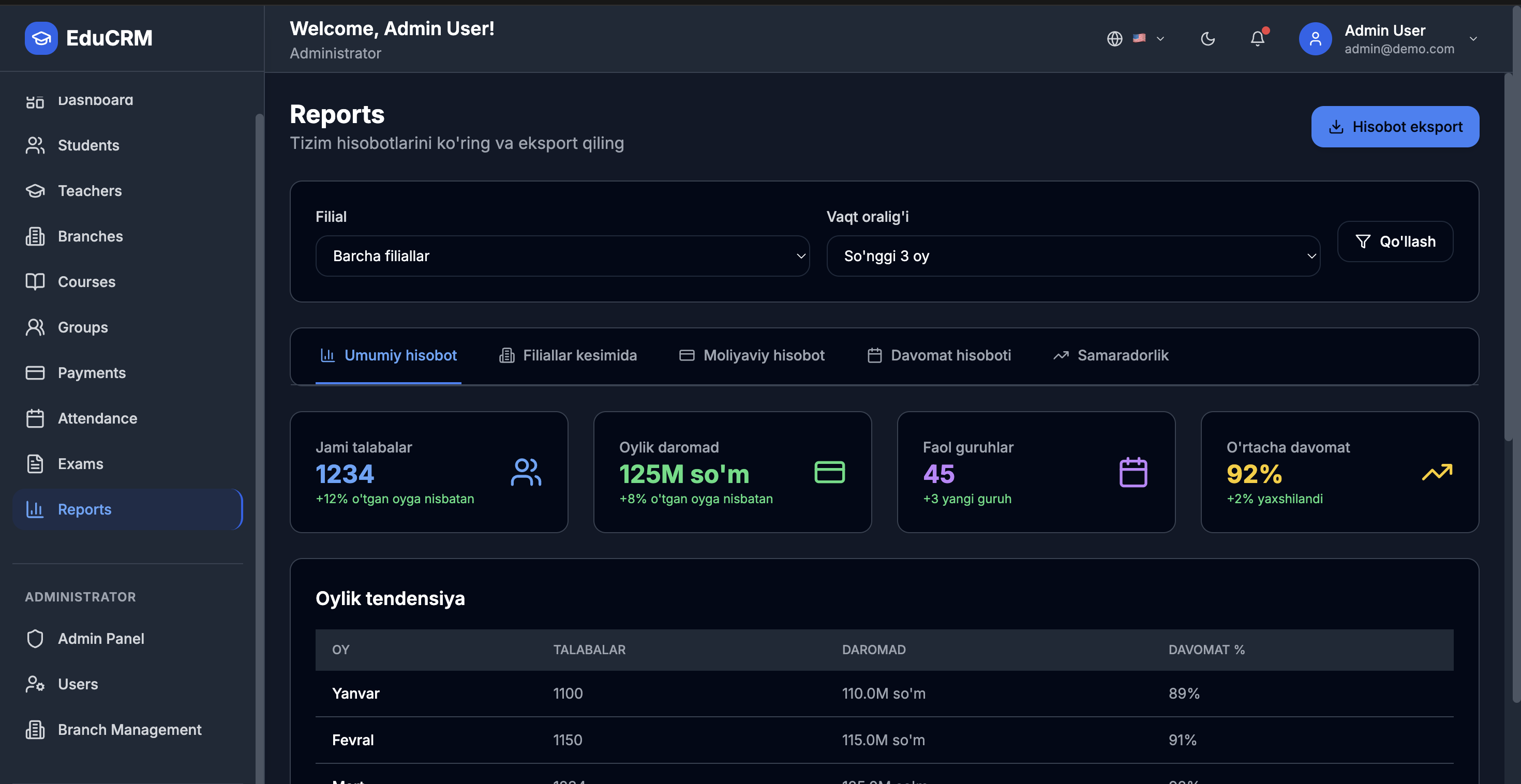Screen dimensions: 1521x784
Task: Click the Attendance calendar icon in sidebar
Action: tap(35, 418)
